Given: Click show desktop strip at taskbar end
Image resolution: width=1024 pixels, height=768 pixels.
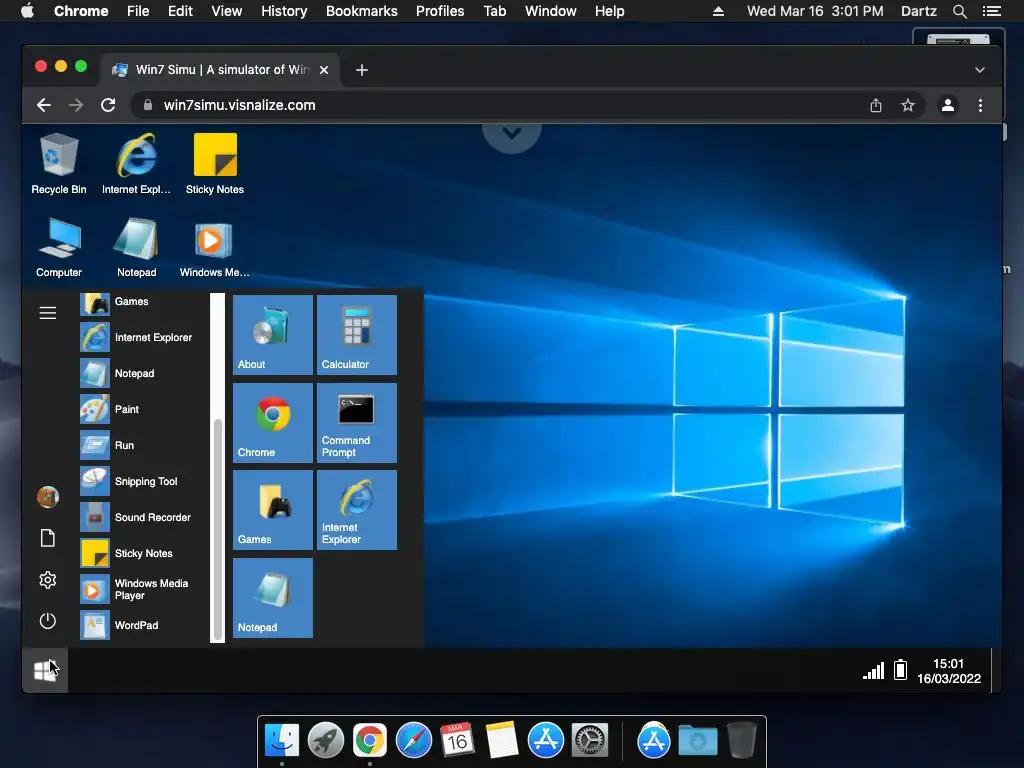Looking at the screenshot, I should pos(997,670).
